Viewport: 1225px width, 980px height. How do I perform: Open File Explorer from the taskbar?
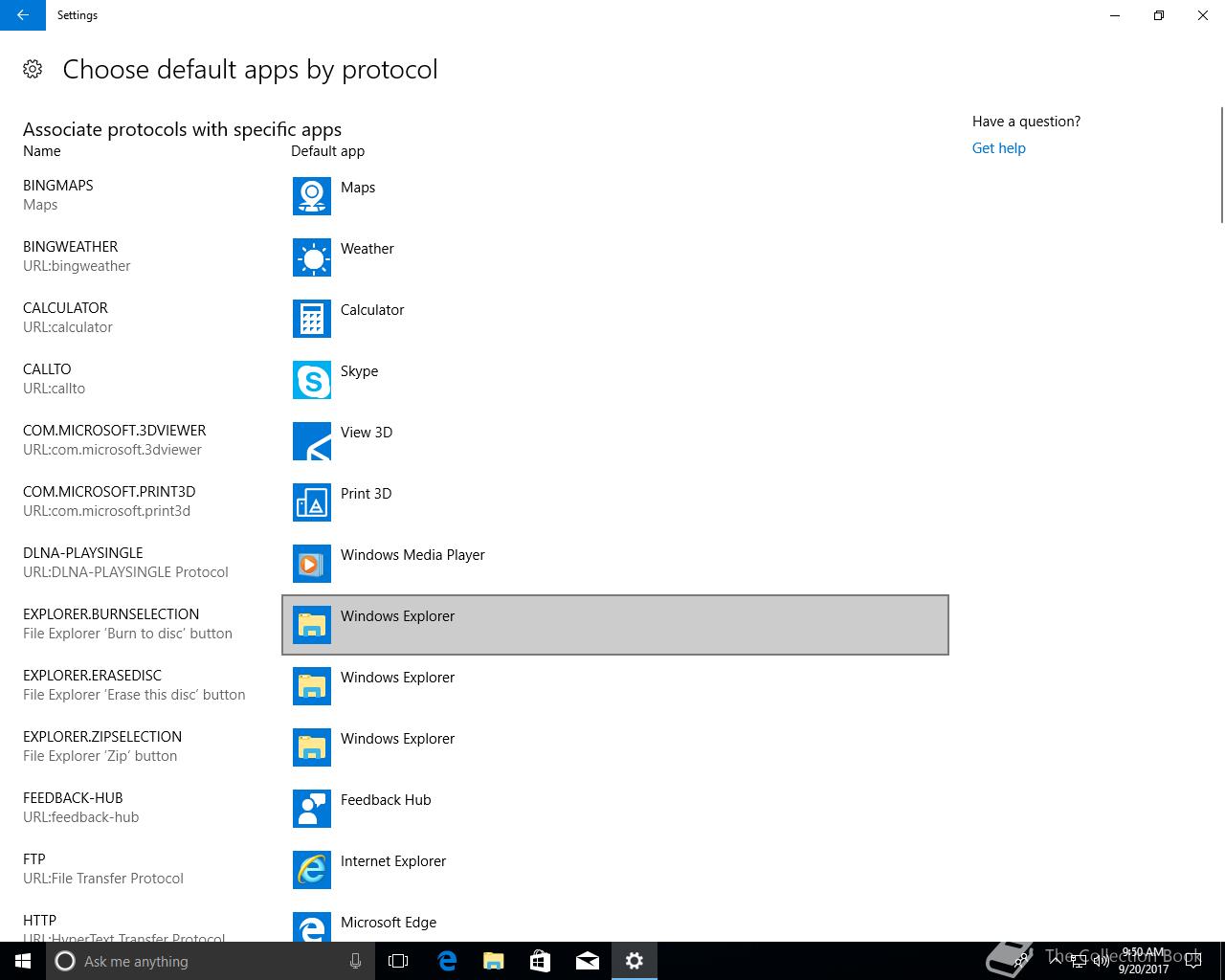(x=493, y=961)
